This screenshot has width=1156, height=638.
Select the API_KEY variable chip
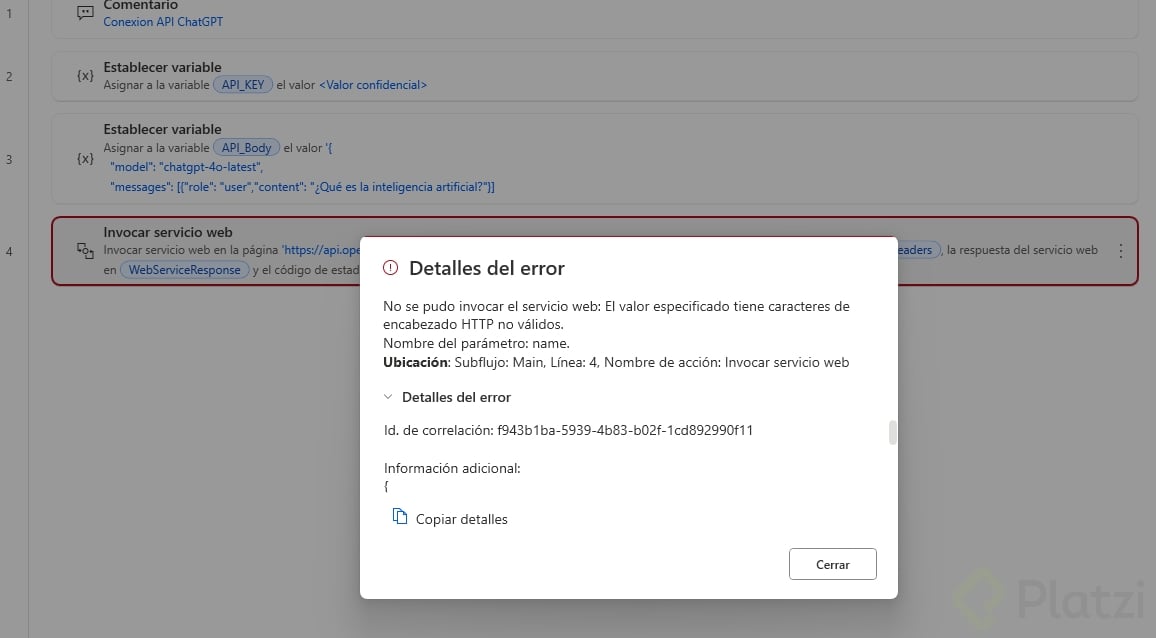[x=243, y=85]
